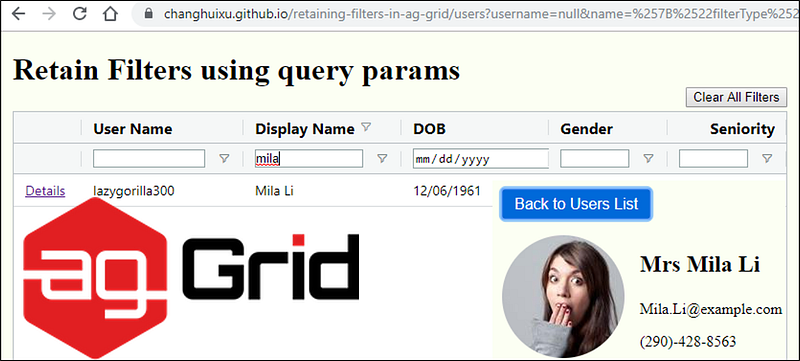800x361 pixels.
Task: Open the browser home page icon
Action: [110, 14]
